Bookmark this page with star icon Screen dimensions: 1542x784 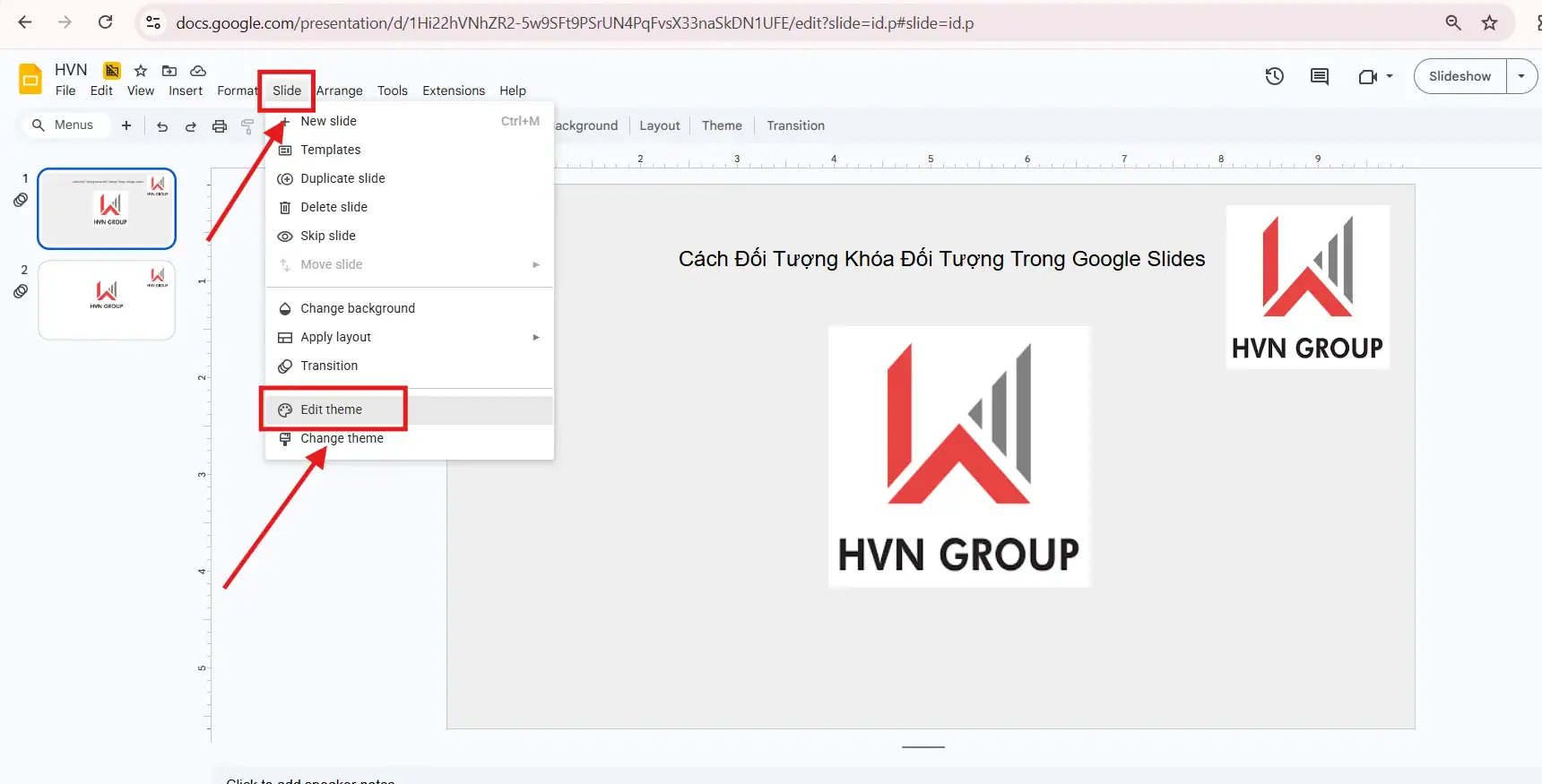click(x=1489, y=22)
